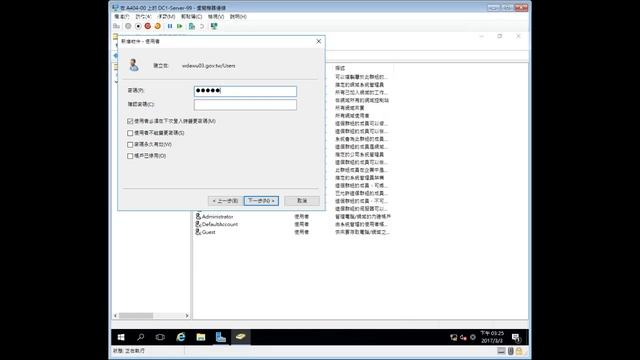Screen dimensions: 640x360
Task: Maximize the inner console window
Action: (500, 36)
